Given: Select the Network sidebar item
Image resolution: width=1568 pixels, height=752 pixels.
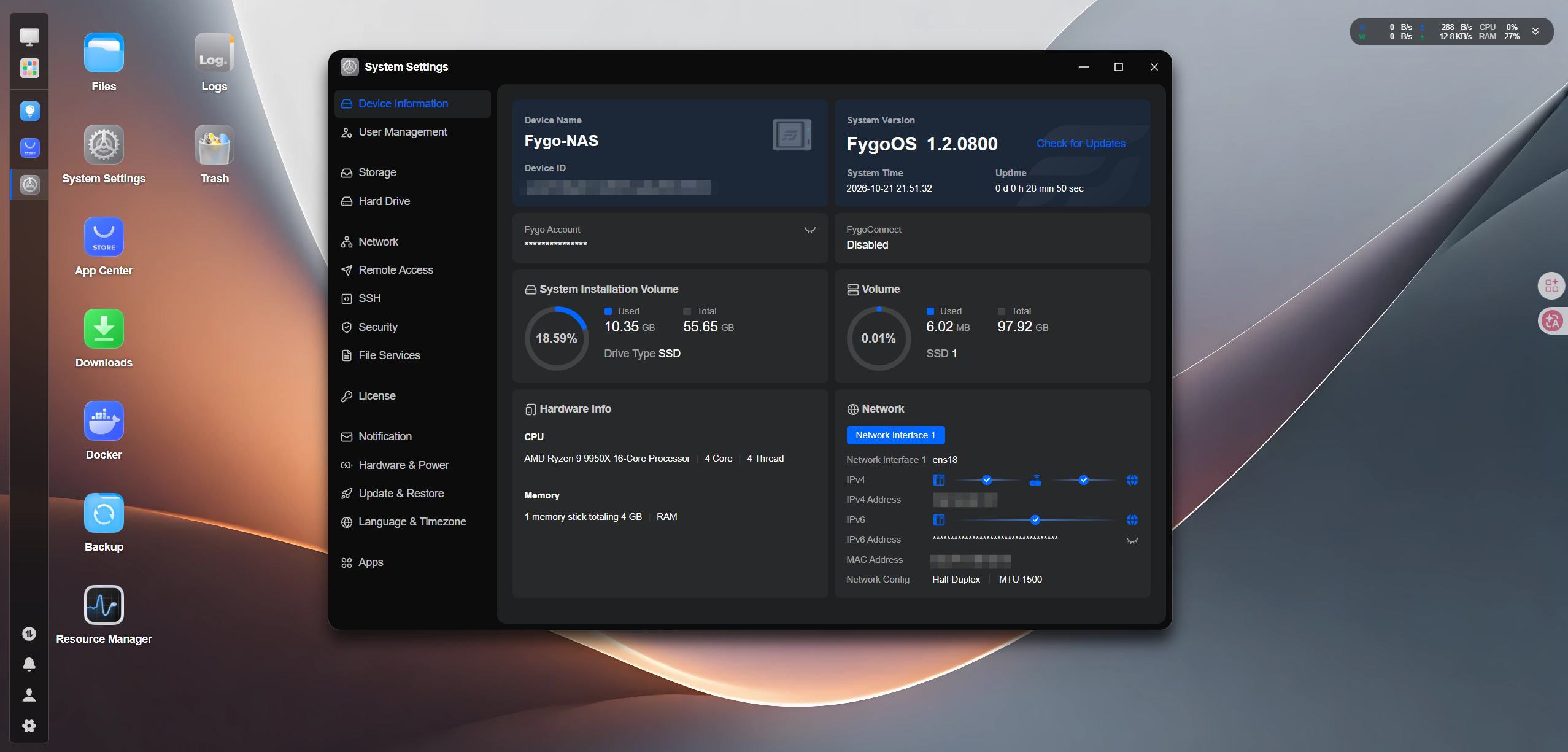Looking at the screenshot, I should click(x=412, y=242).
